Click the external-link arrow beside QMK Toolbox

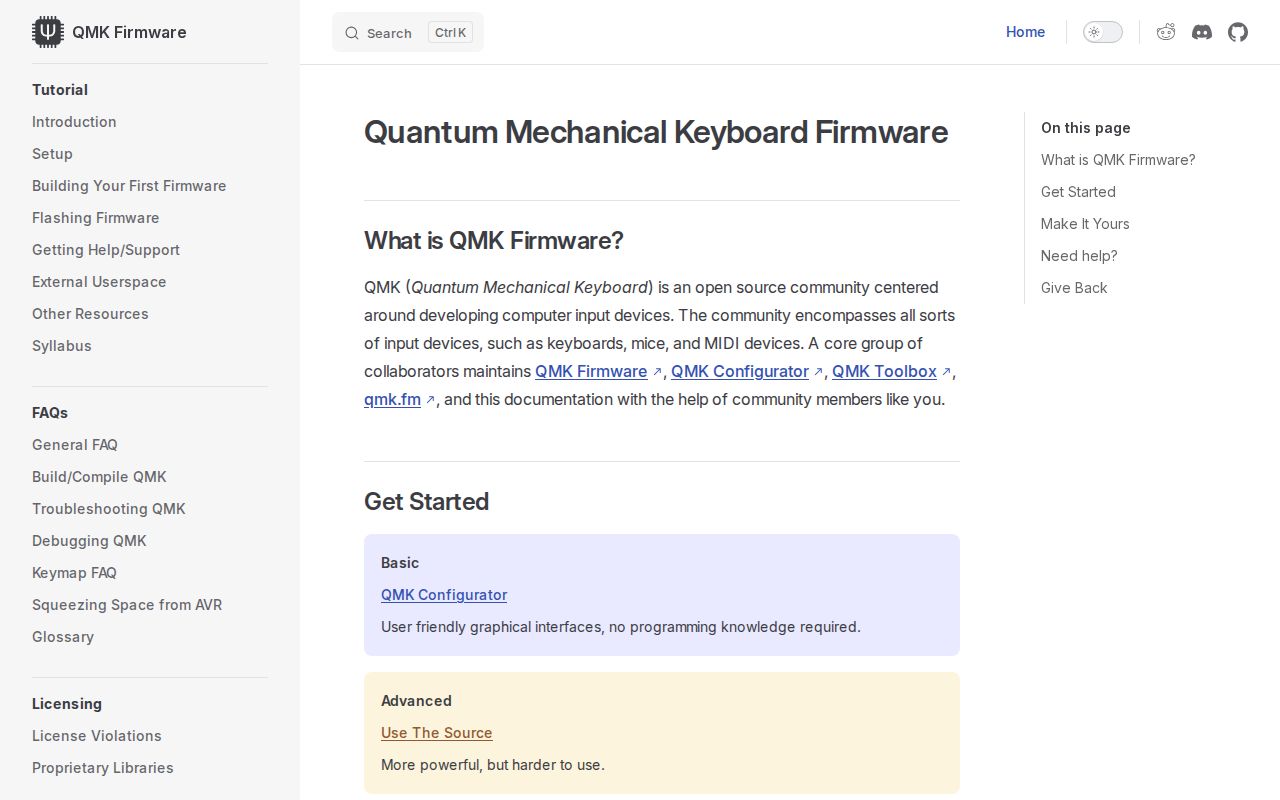click(946, 370)
